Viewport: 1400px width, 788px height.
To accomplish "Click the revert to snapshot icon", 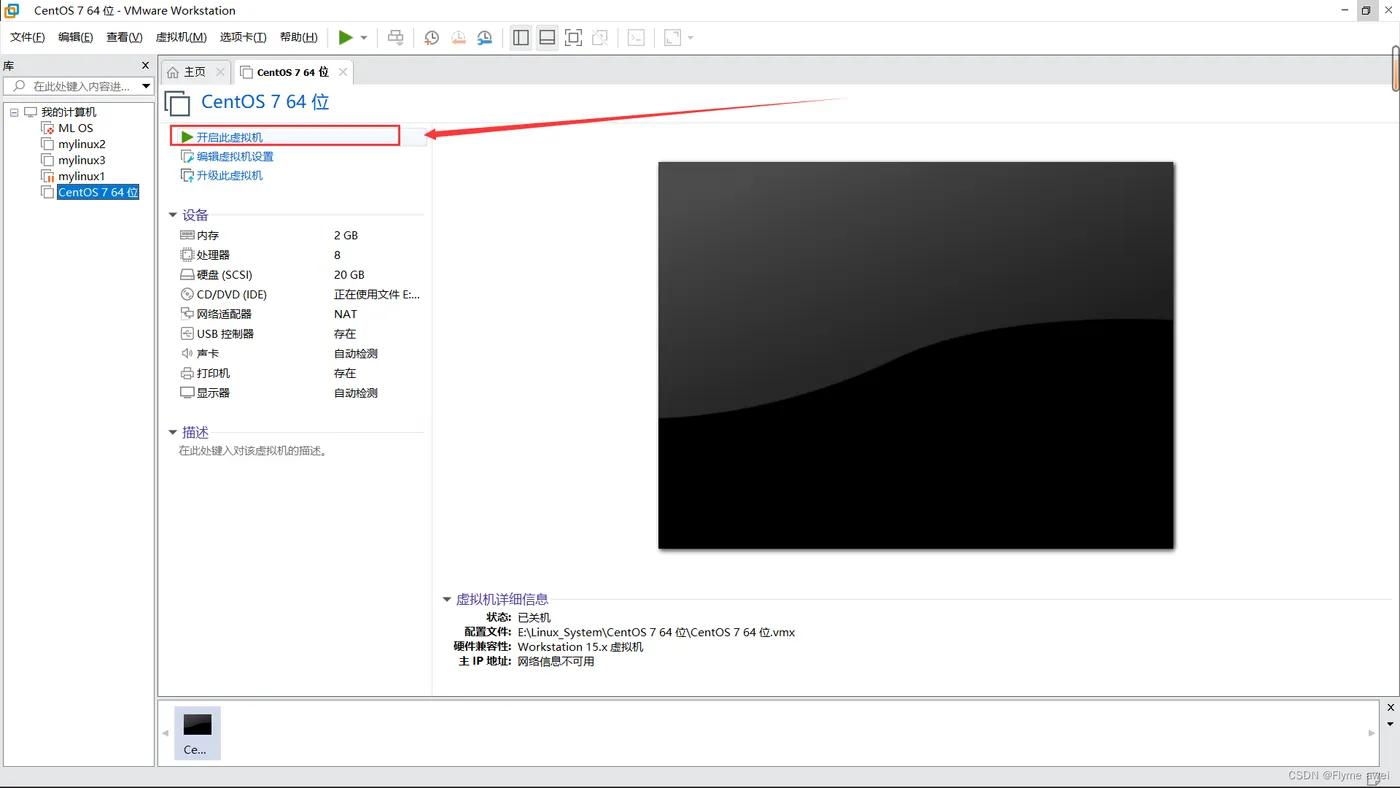I will click(x=458, y=37).
